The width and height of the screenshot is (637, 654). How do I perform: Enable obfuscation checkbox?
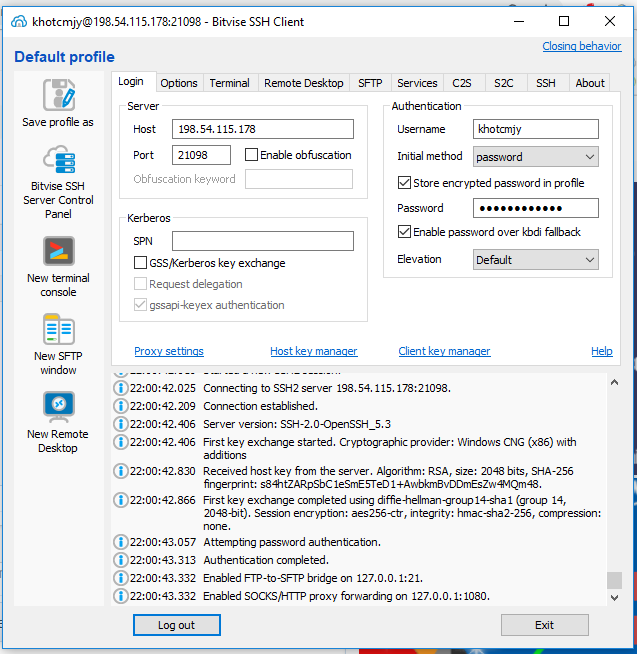pyautogui.click(x=251, y=155)
